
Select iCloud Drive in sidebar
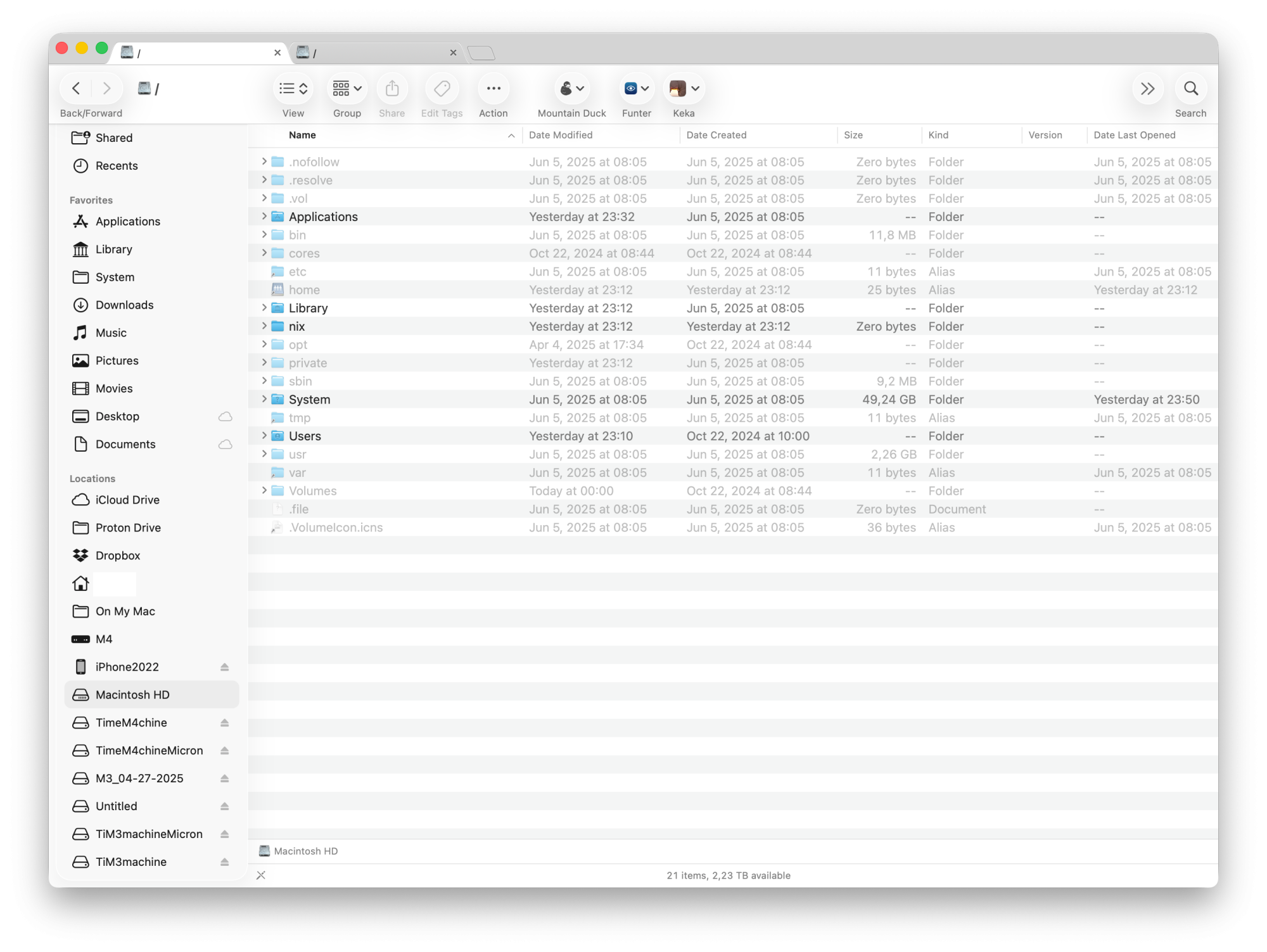127,500
